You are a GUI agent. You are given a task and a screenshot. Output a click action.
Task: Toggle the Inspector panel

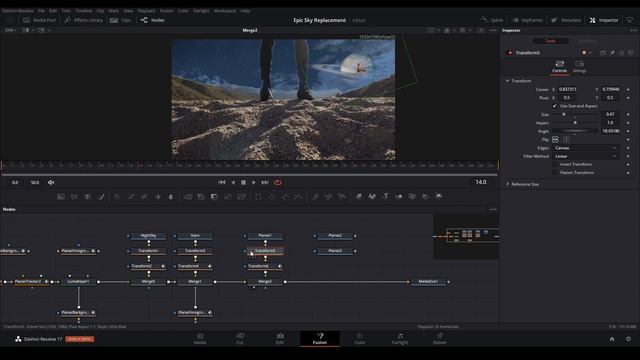coord(604,20)
